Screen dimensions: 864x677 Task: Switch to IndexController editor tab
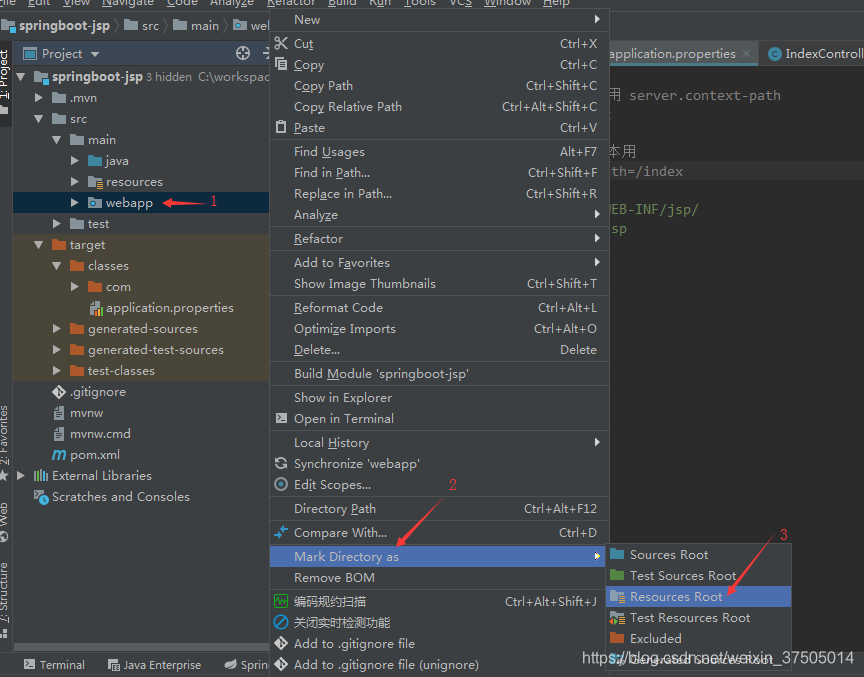(x=816, y=53)
